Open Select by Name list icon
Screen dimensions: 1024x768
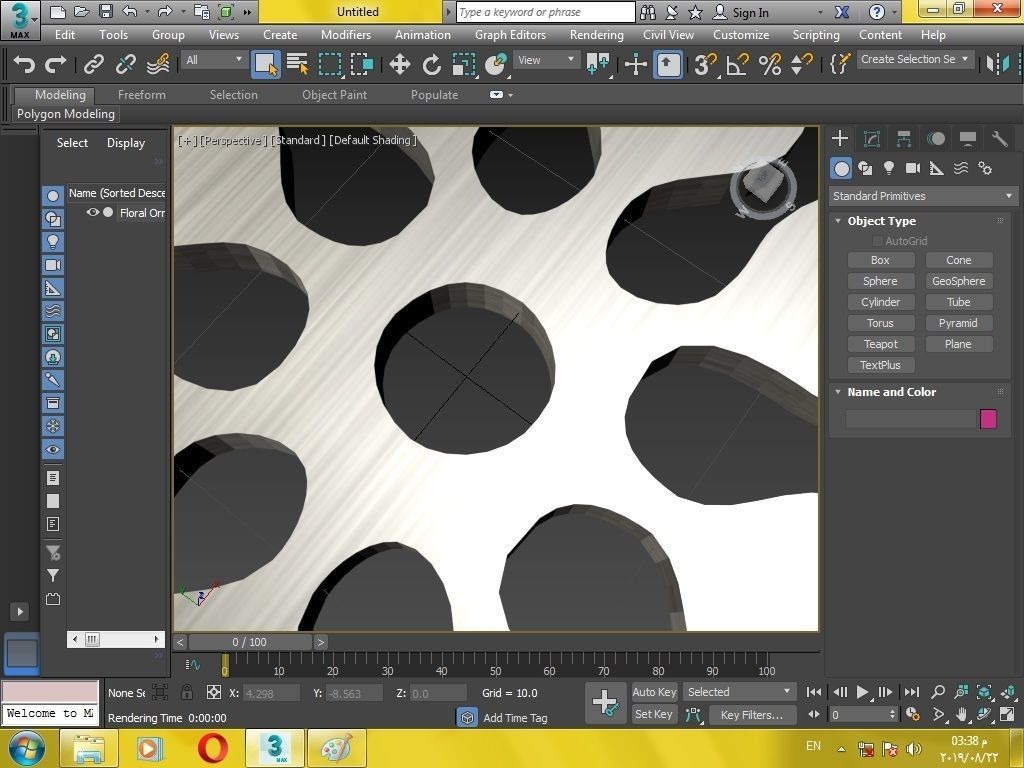[297, 64]
